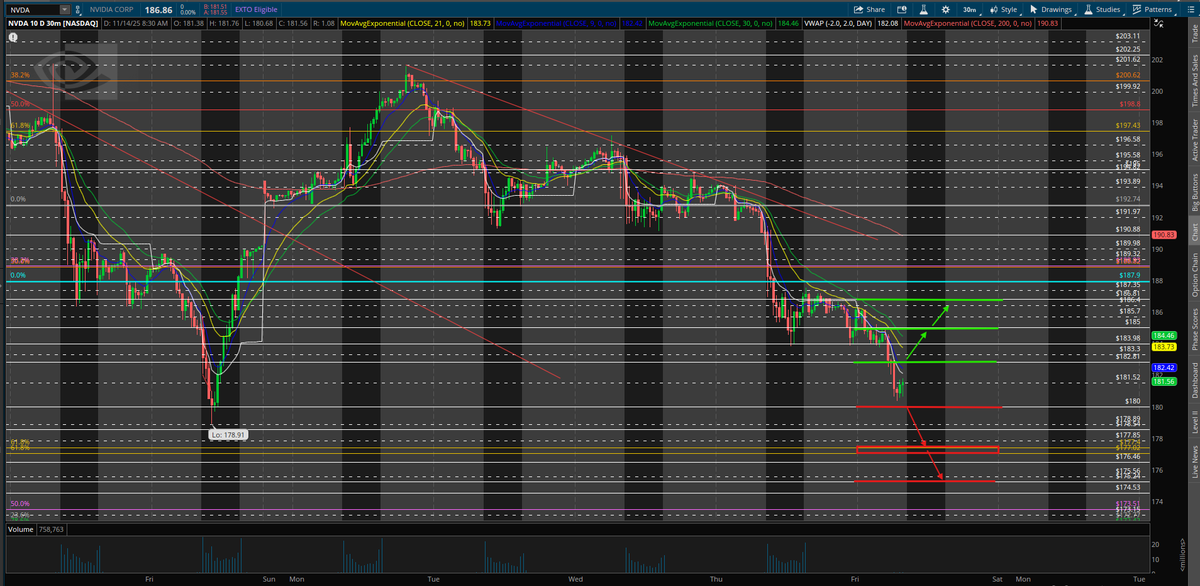Click the news alert icon beside Share
The image size is (1200, 586).
click(x=902, y=9)
